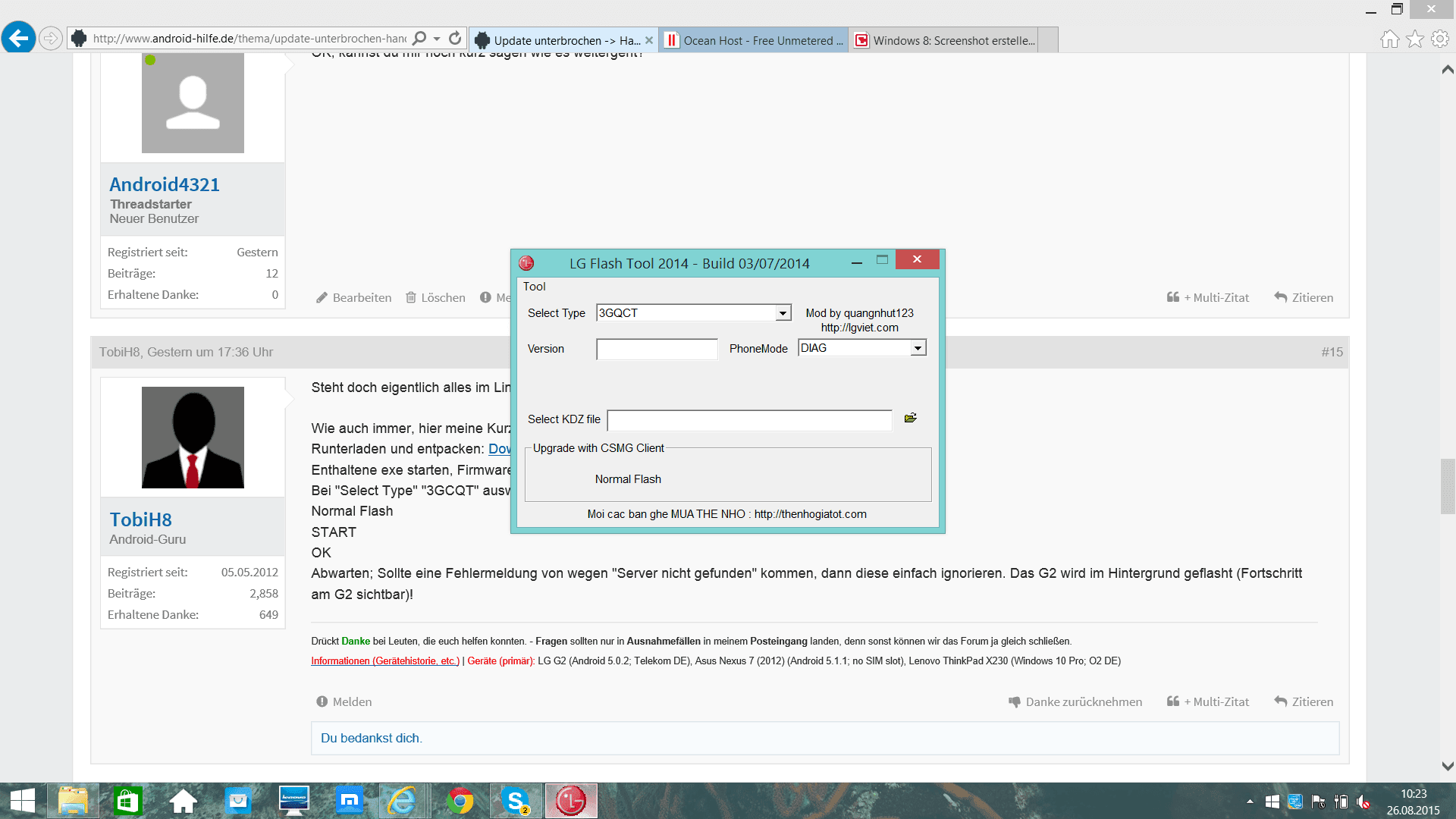Image resolution: width=1456 pixels, height=819 pixels.
Task: Click Android4321's grey avatar placeholder
Action: tap(193, 102)
